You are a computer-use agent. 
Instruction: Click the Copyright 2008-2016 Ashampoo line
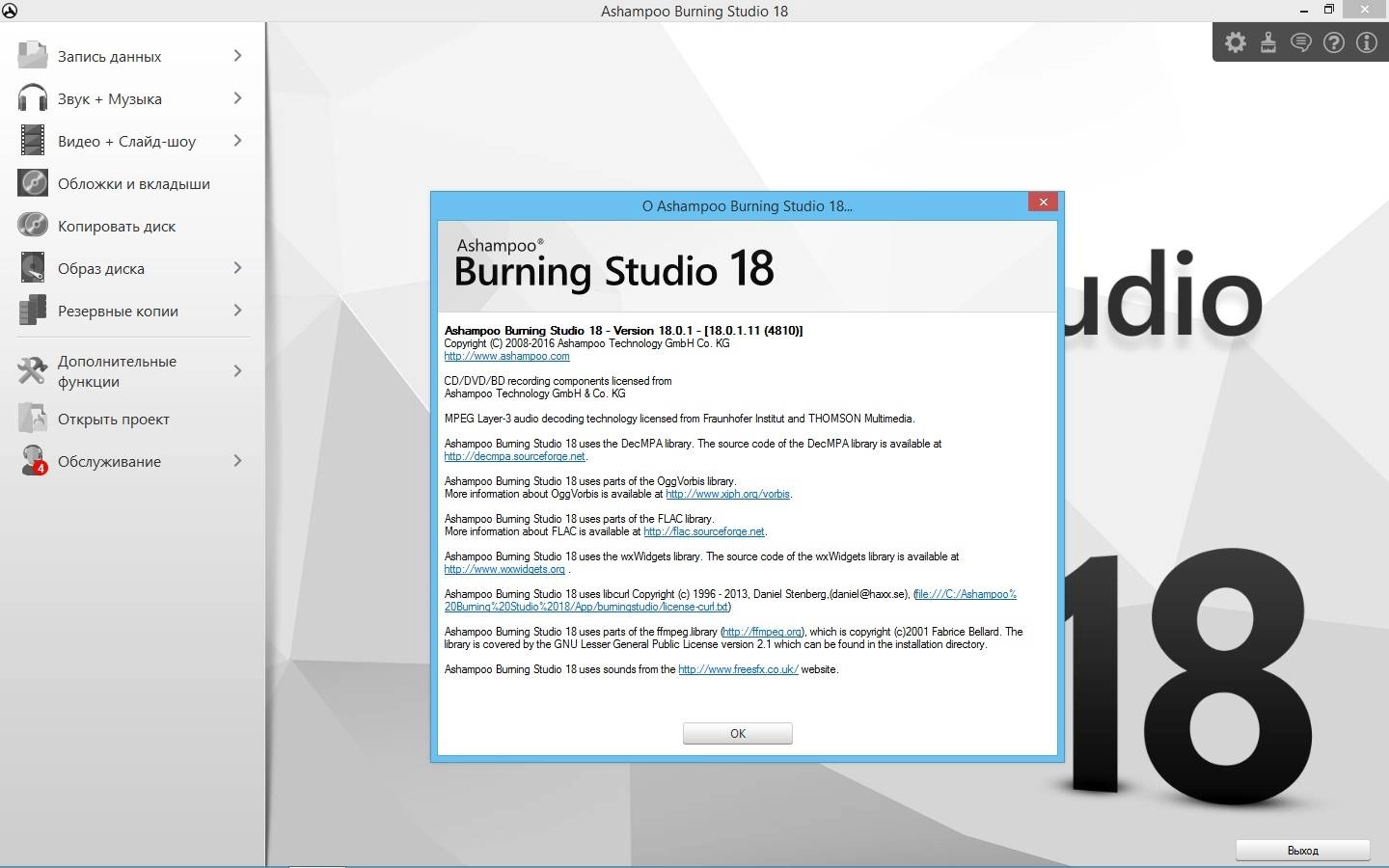pyautogui.click(x=586, y=343)
